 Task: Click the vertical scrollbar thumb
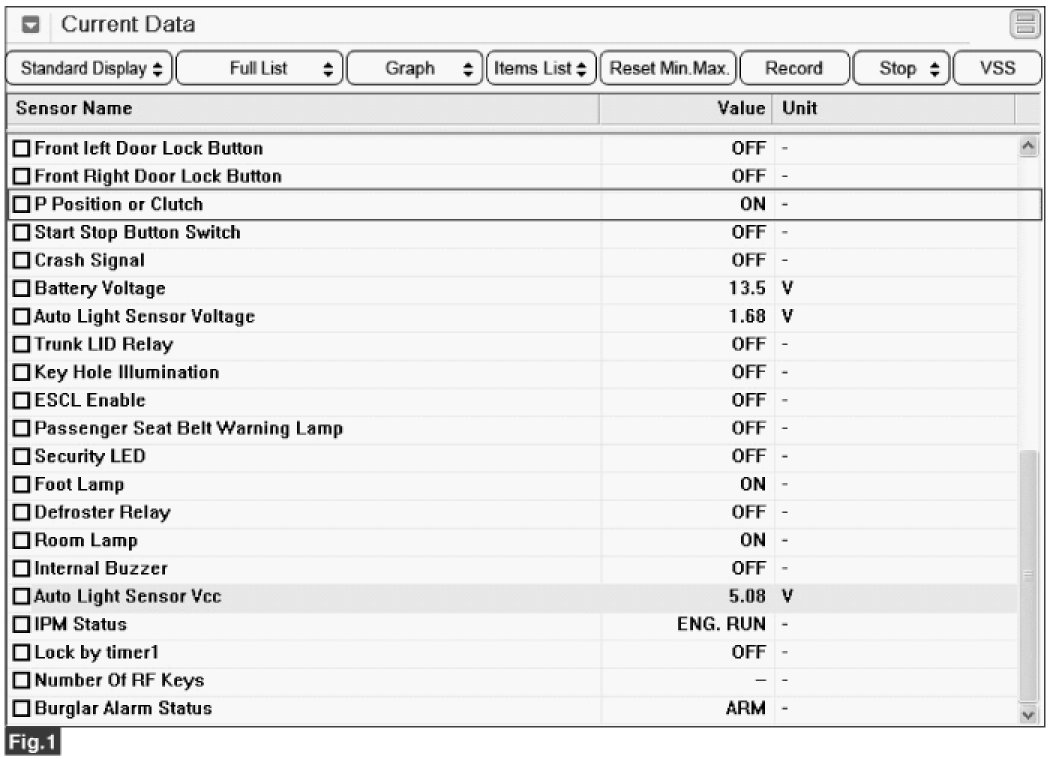click(x=1027, y=575)
